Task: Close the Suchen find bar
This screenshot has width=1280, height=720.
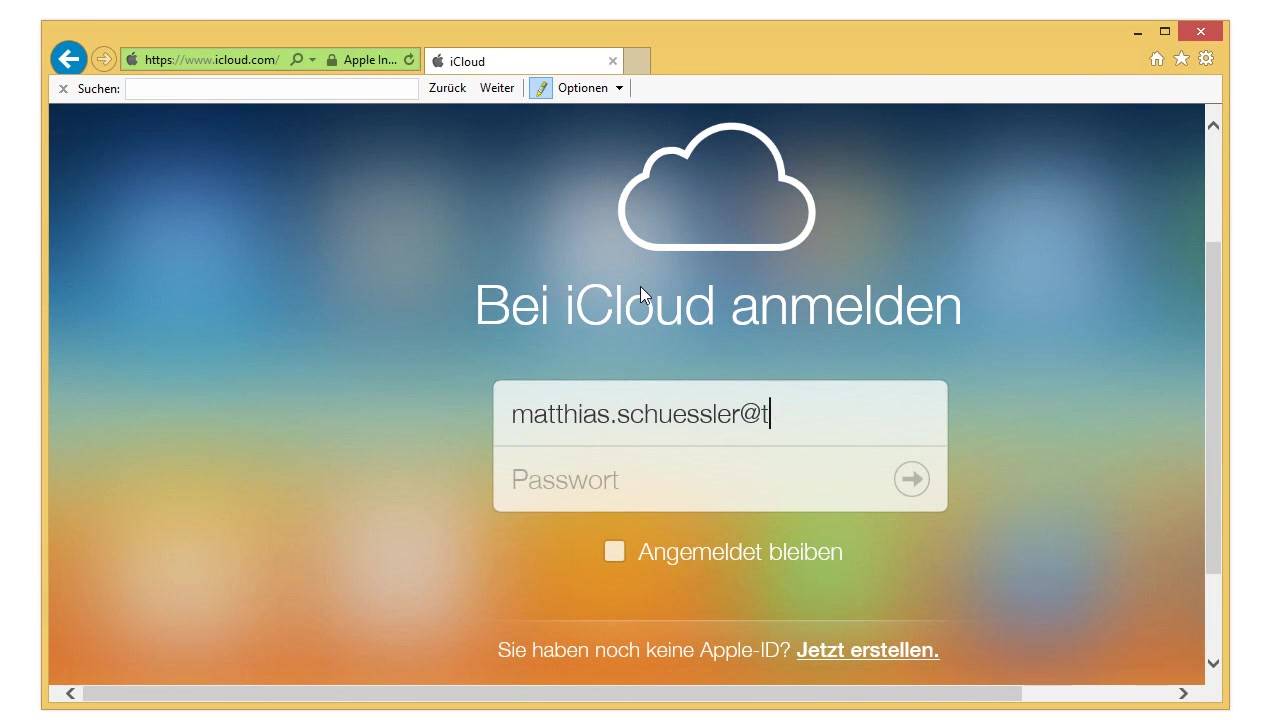Action: [x=63, y=89]
